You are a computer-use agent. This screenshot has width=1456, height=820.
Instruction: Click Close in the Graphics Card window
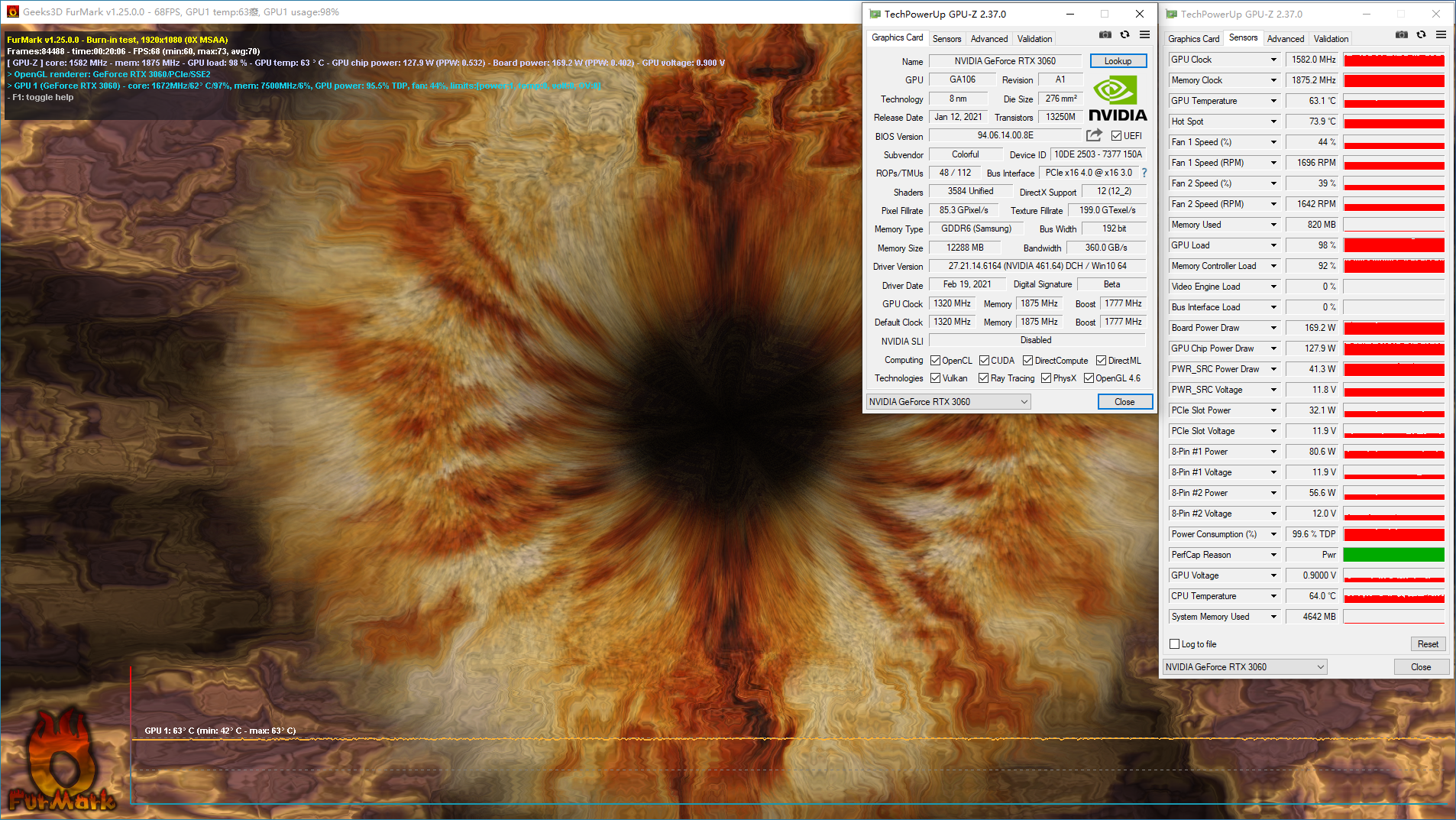point(1124,402)
